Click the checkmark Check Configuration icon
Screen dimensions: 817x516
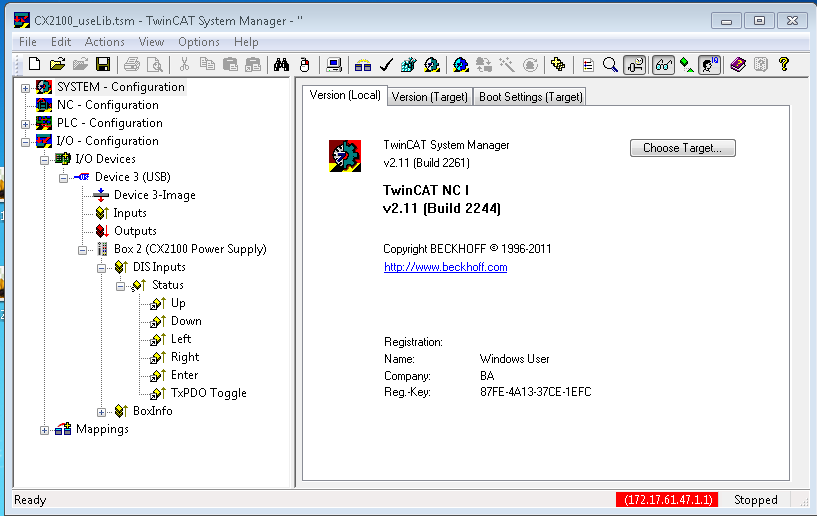coord(386,65)
